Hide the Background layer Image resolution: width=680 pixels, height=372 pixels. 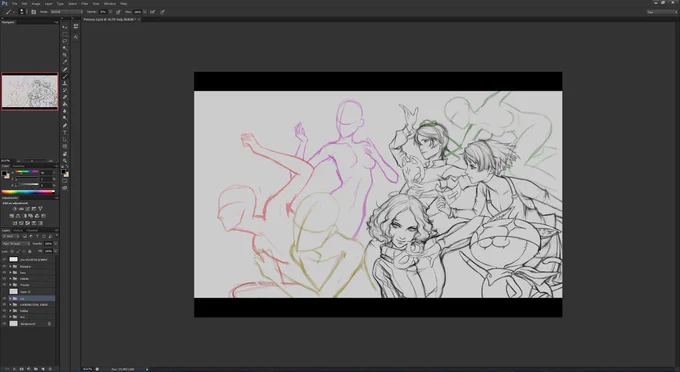point(4,323)
